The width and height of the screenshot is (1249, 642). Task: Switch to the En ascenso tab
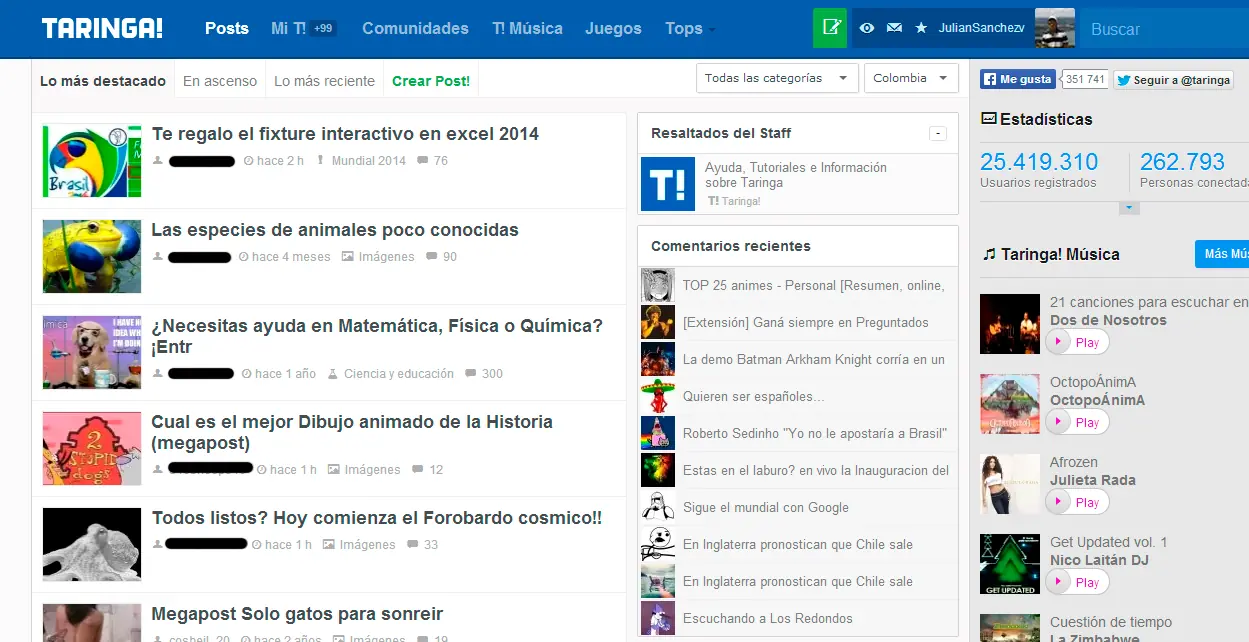[x=220, y=81]
